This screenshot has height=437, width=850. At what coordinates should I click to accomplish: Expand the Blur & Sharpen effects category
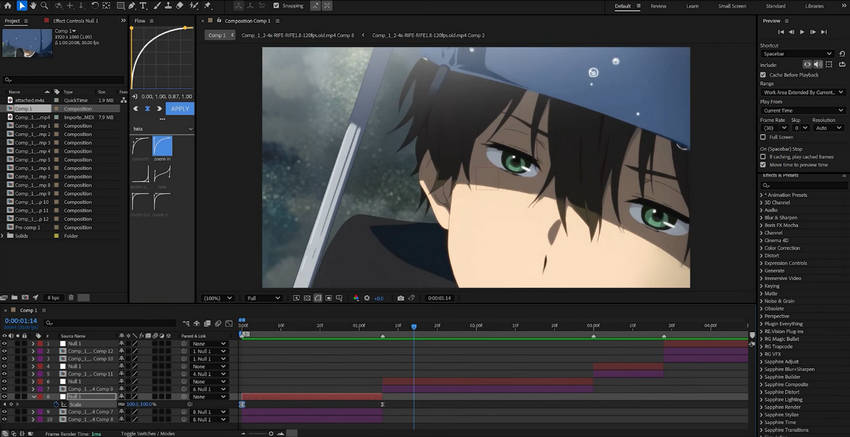click(x=761, y=217)
